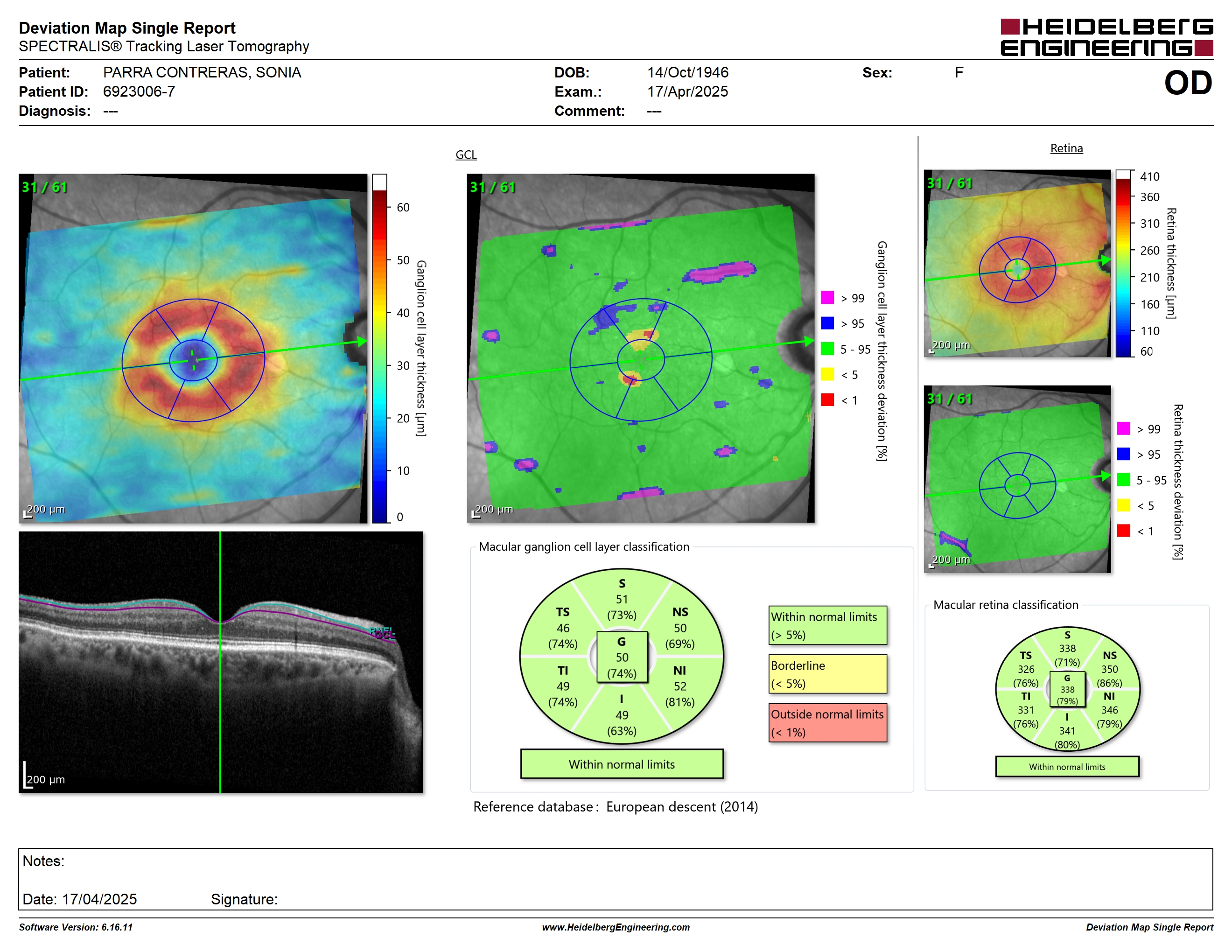The width and height of the screenshot is (1232, 952).
Task: Click DOB value 14/Oct/1946
Action: (x=688, y=72)
